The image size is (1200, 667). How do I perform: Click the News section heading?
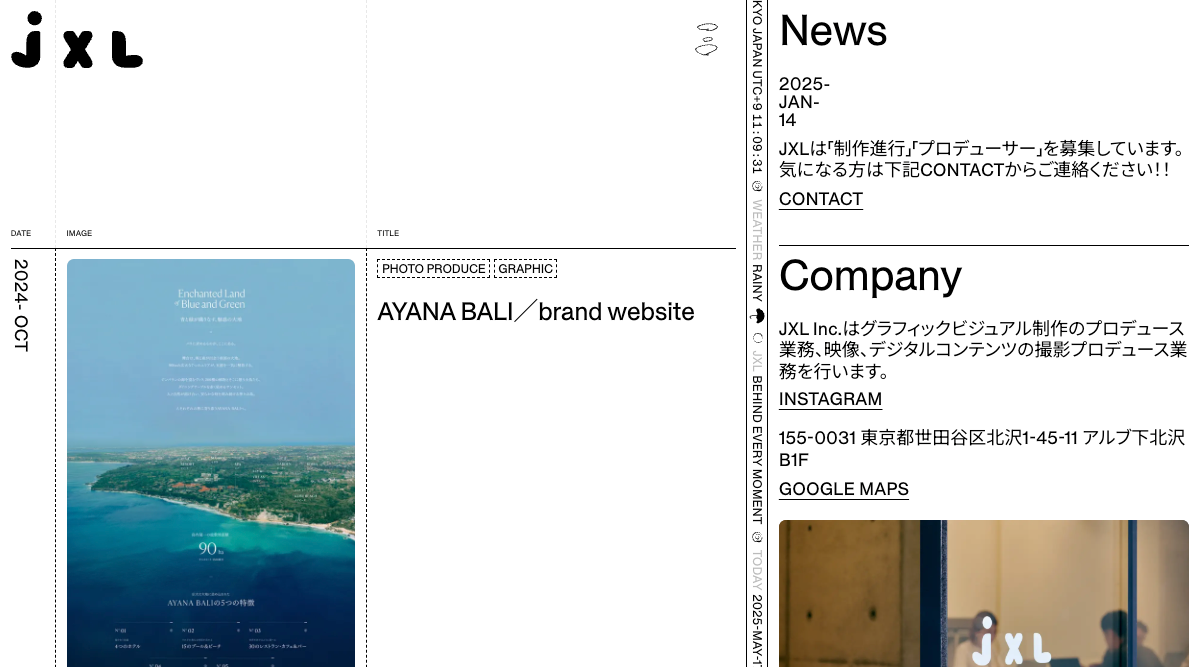(x=833, y=31)
